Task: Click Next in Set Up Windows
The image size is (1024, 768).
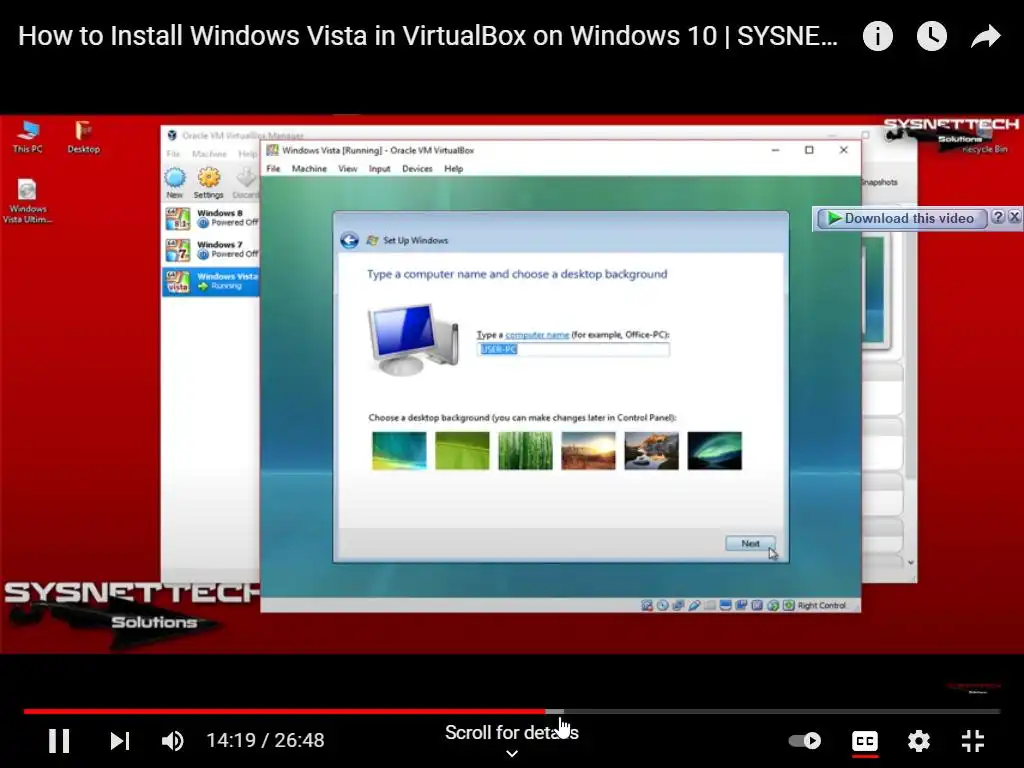Action: click(750, 543)
